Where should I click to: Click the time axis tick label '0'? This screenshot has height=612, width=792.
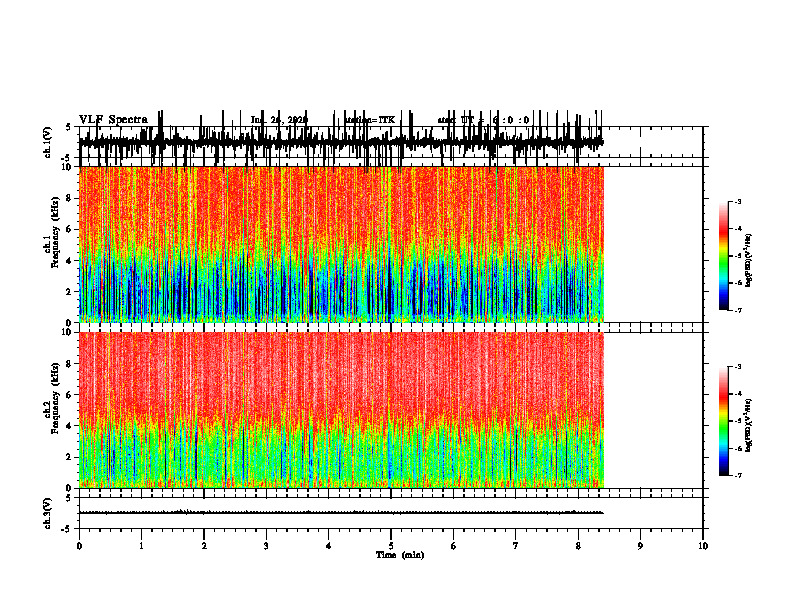click(79, 546)
